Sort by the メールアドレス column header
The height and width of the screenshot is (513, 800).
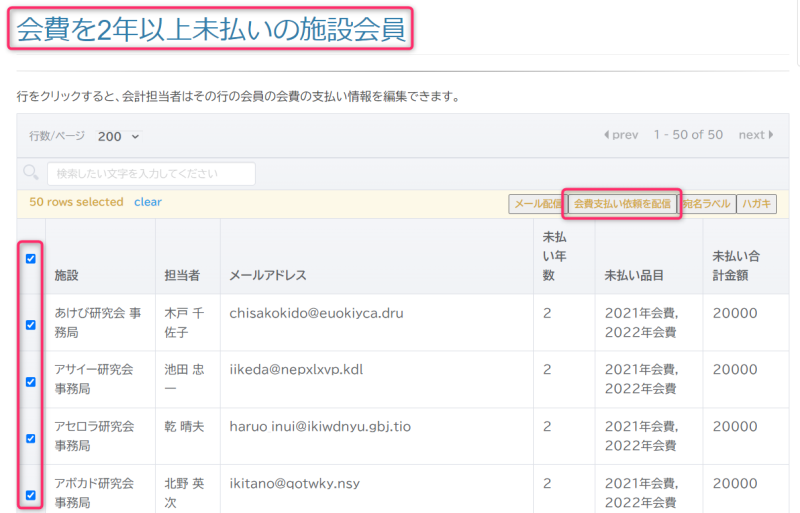[x=268, y=275]
